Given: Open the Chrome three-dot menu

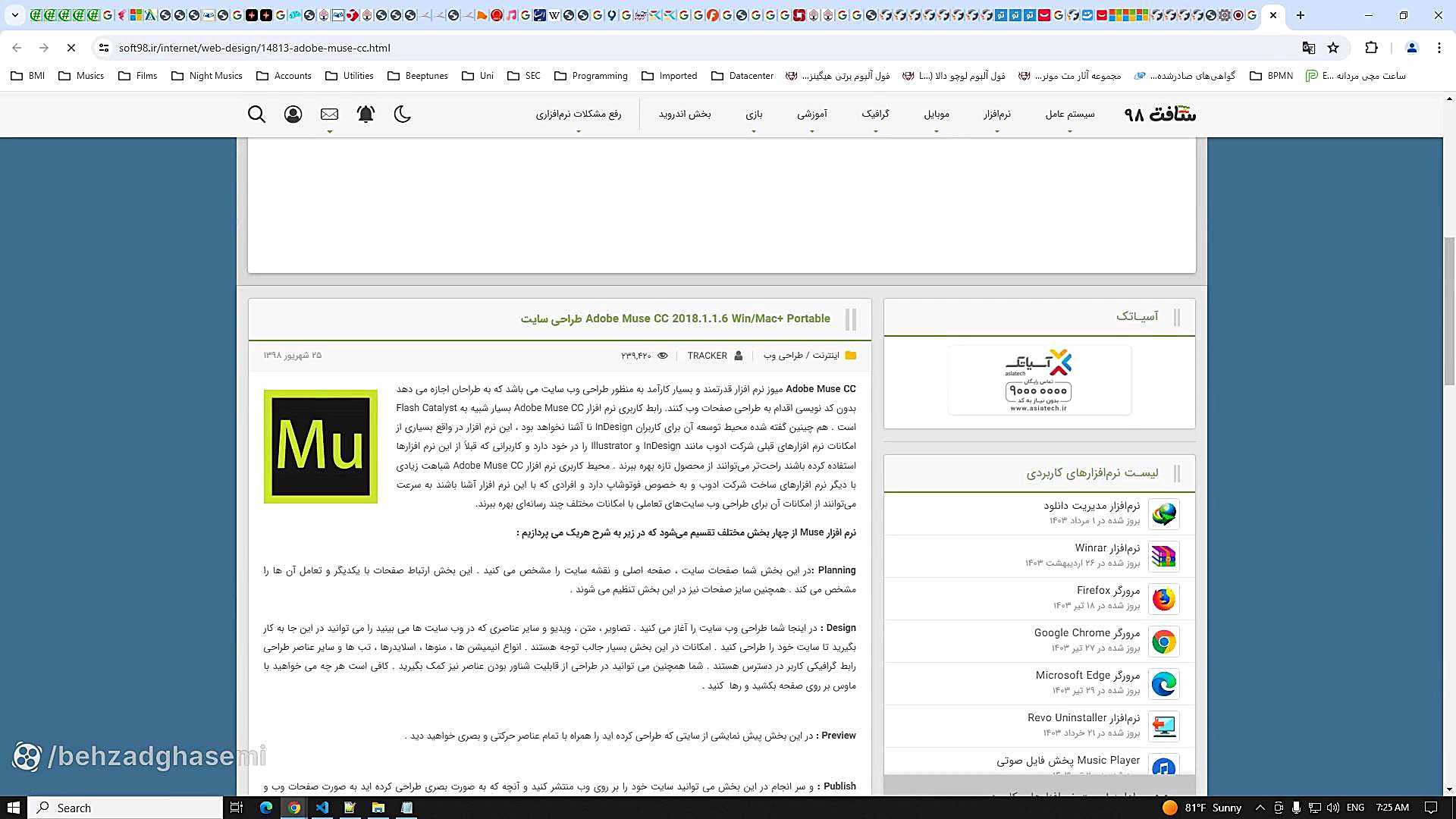Looking at the screenshot, I should click(x=1439, y=48).
